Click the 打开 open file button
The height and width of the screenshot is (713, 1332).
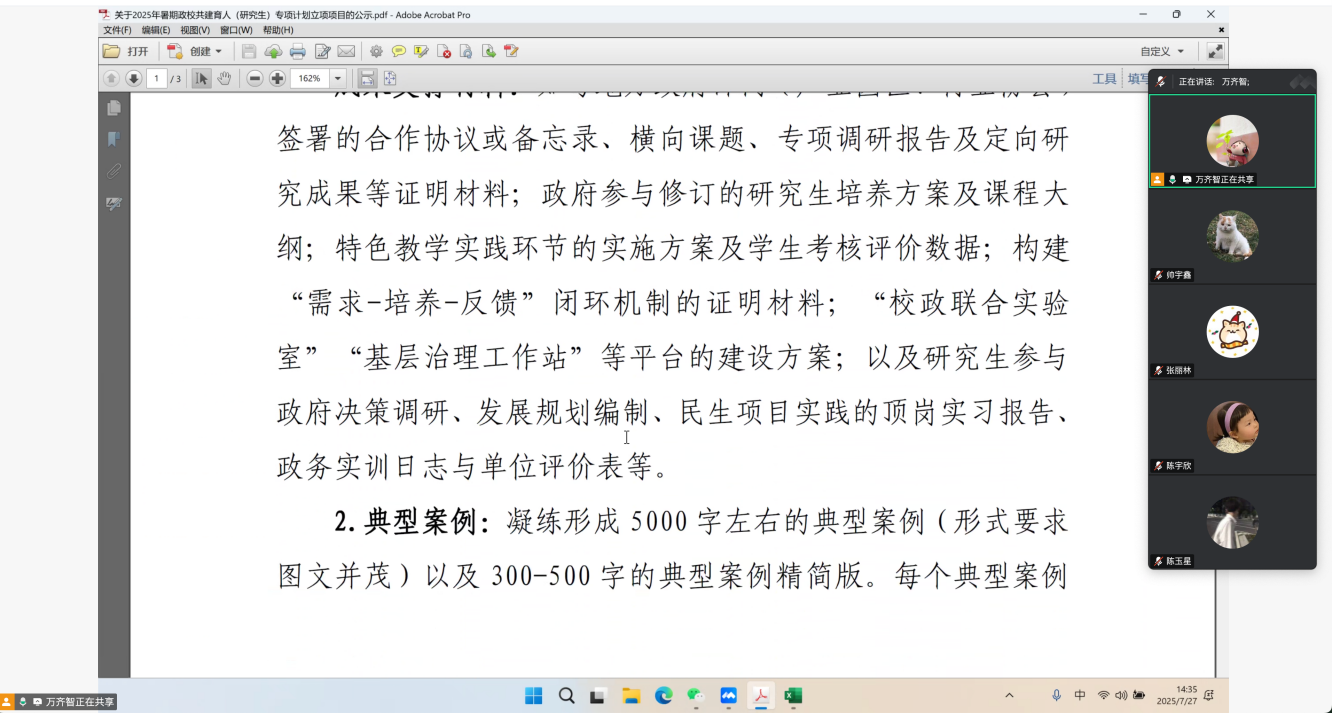pyautogui.click(x=127, y=51)
